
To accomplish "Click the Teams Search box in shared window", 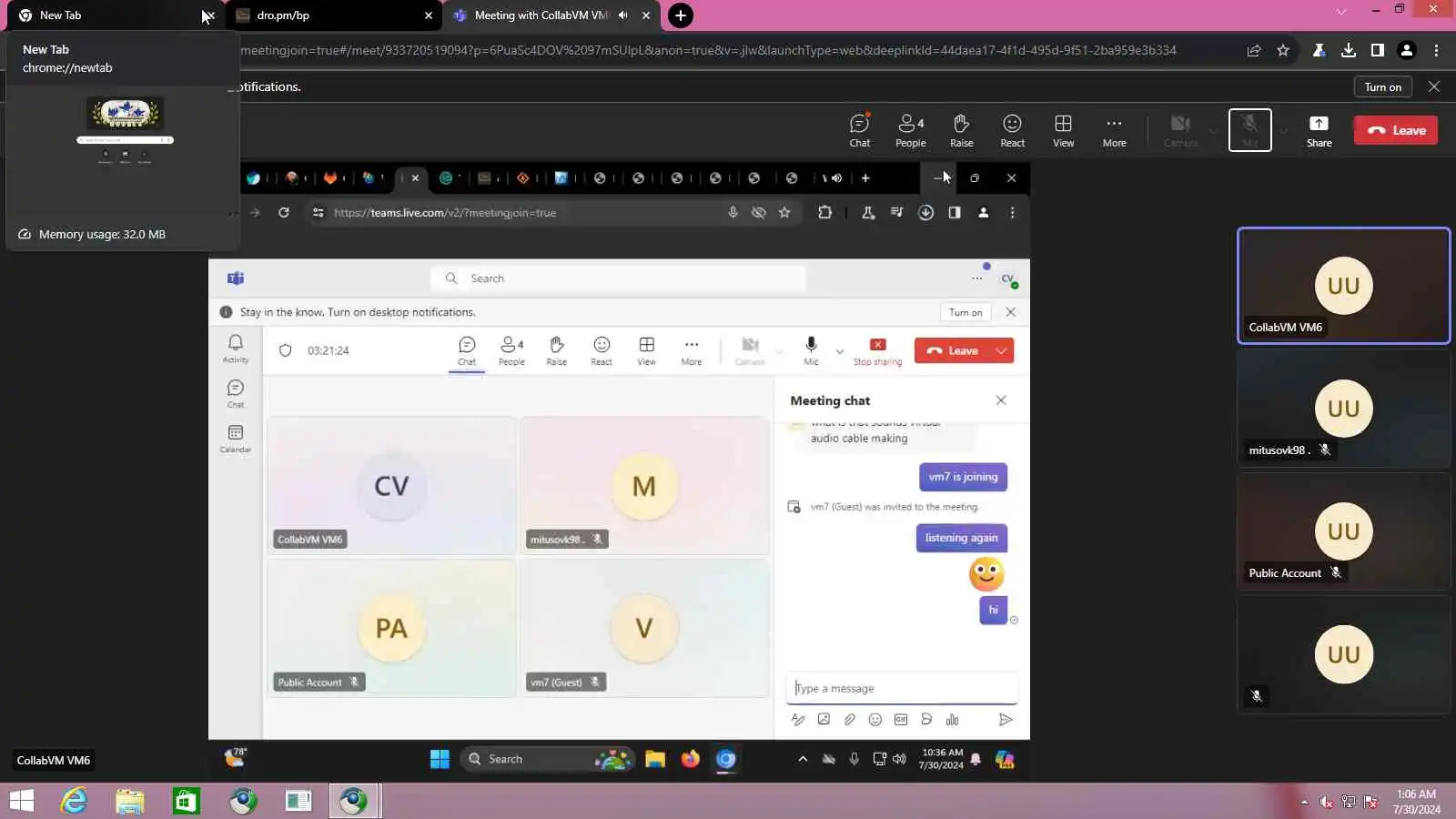I will click(x=619, y=278).
